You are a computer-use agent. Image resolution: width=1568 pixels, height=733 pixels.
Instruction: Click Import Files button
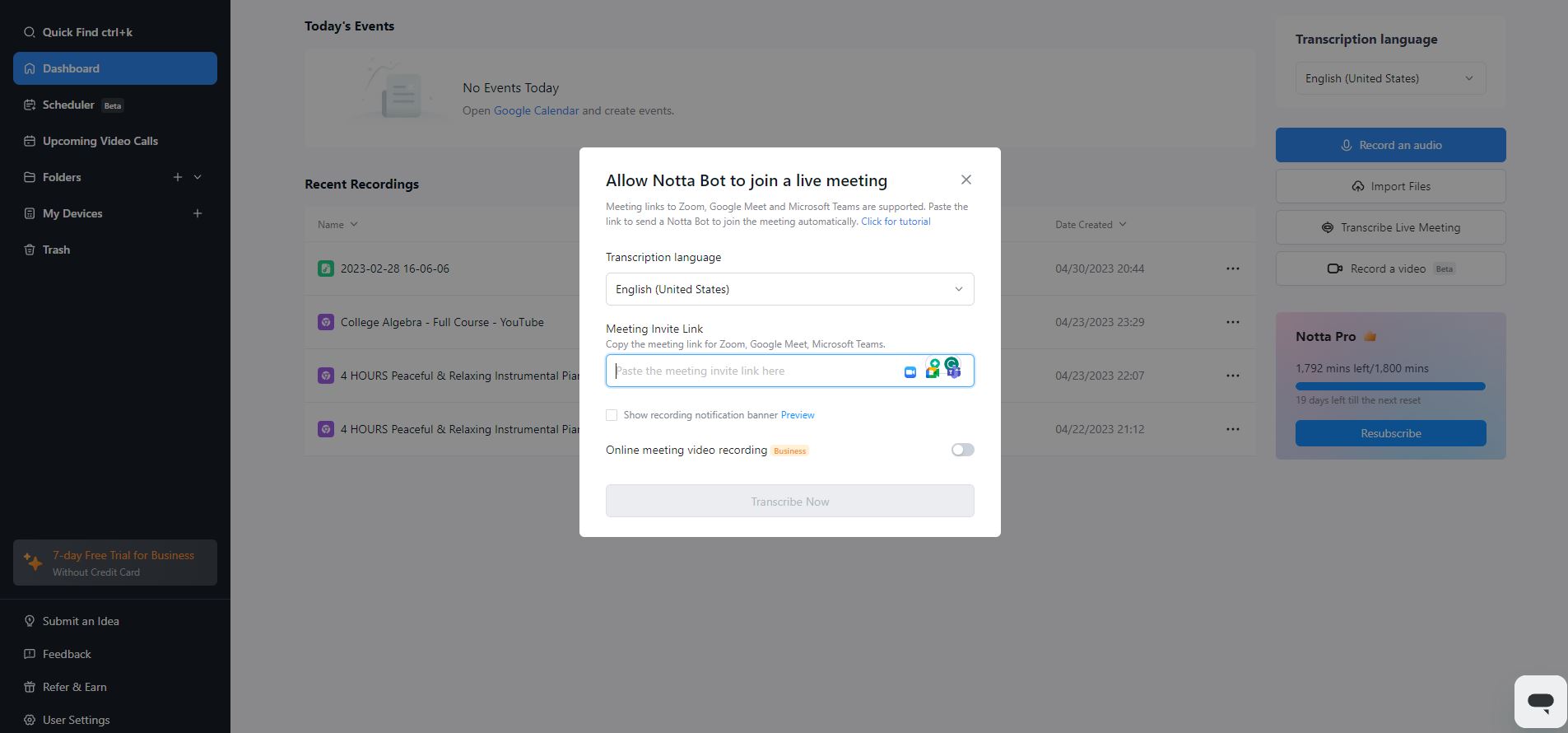[x=1390, y=186]
